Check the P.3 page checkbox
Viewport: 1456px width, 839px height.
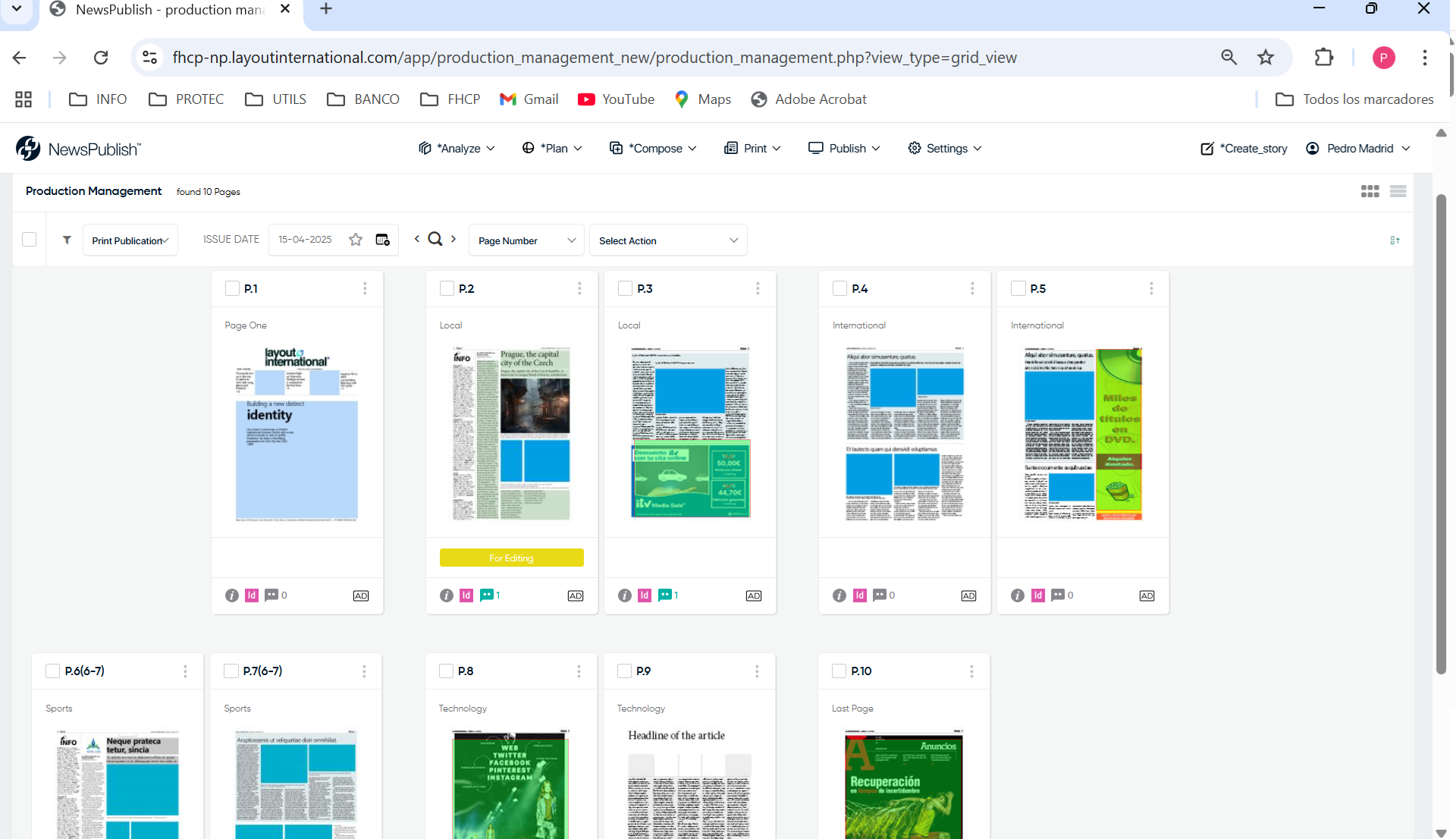[x=626, y=288]
